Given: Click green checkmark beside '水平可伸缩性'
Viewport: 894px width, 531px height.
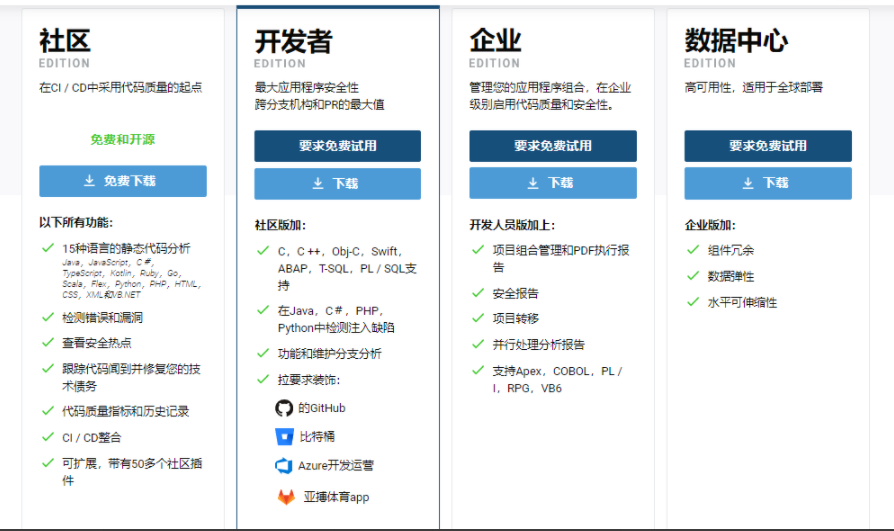Looking at the screenshot, I should [693, 302].
